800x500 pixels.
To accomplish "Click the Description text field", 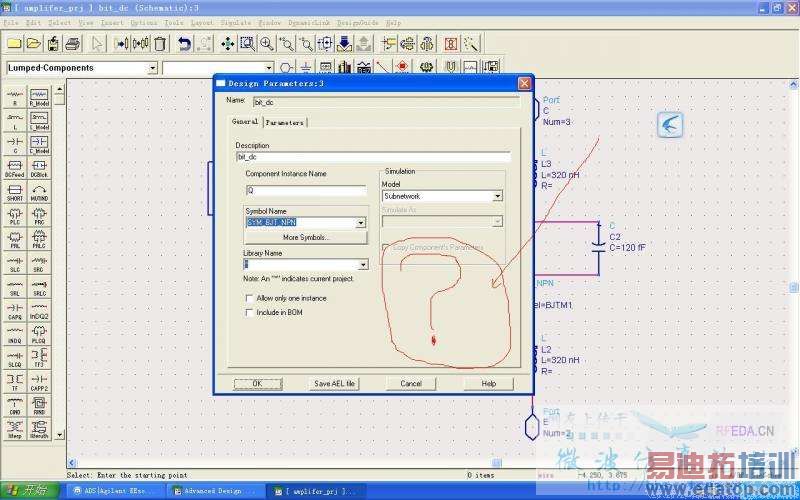I will click(x=373, y=157).
